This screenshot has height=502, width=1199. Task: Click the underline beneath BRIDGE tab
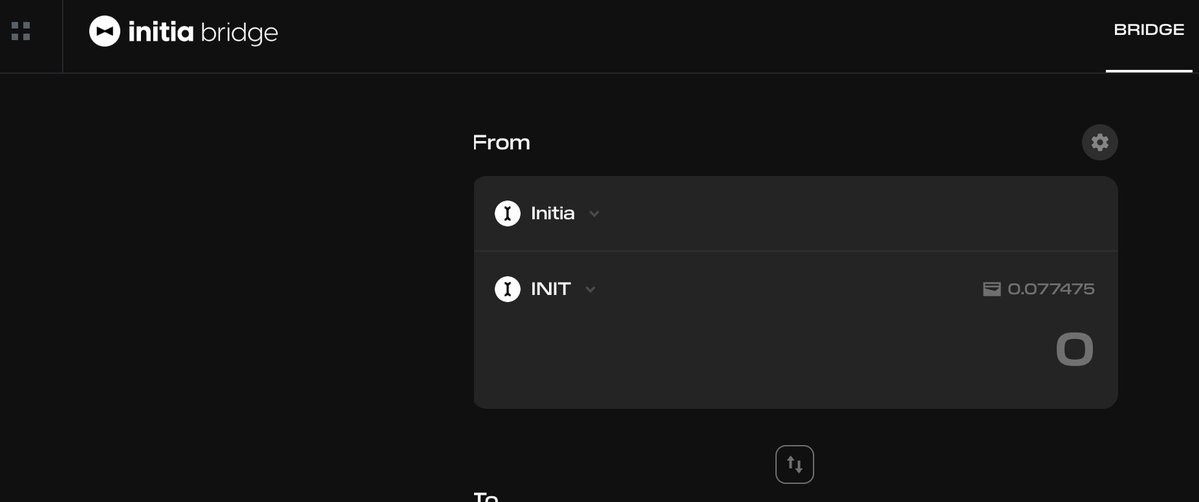[1149, 70]
